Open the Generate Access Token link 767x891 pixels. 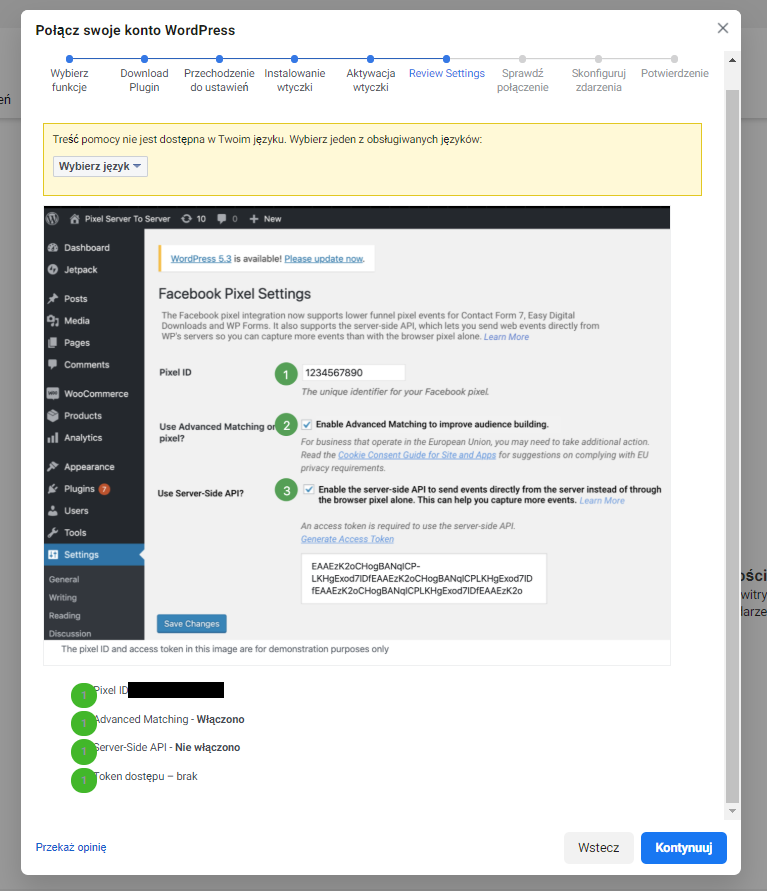(347, 539)
